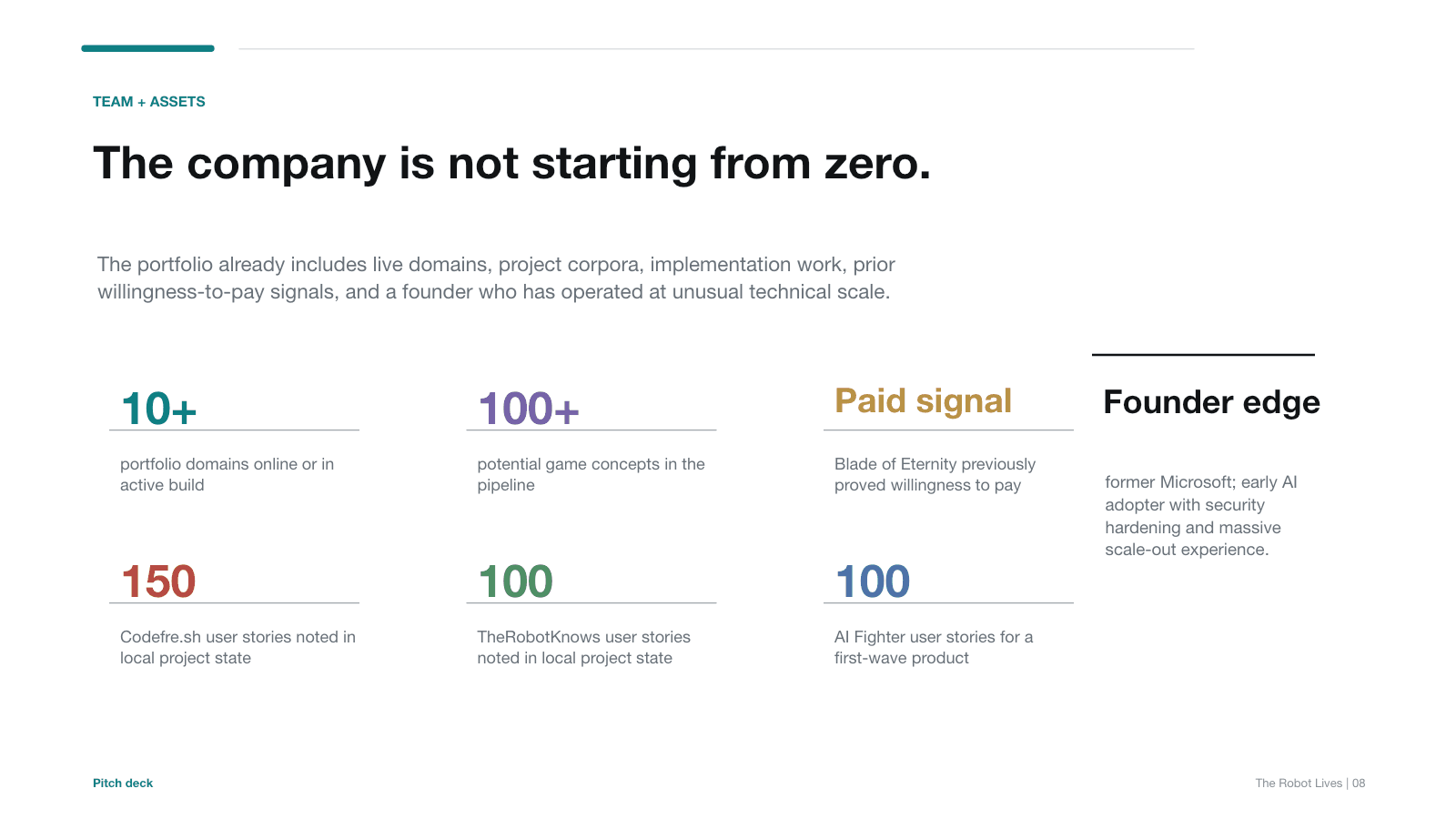Select the potential game concepts description

591,474
